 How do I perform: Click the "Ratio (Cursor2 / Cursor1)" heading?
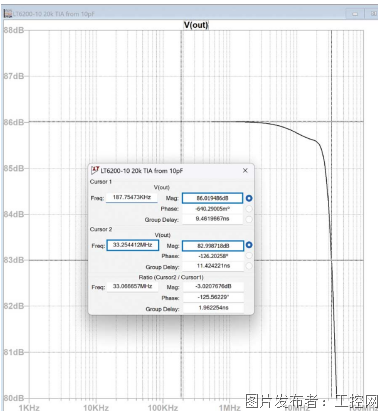171,277
